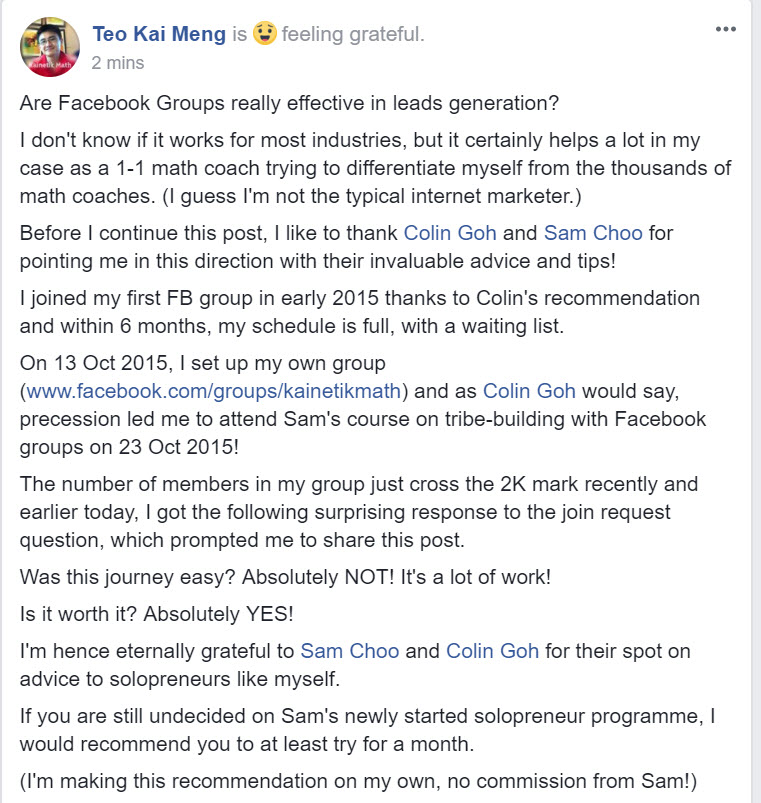Click Colin Goh tag before "would say"

(x=530, y=391)
